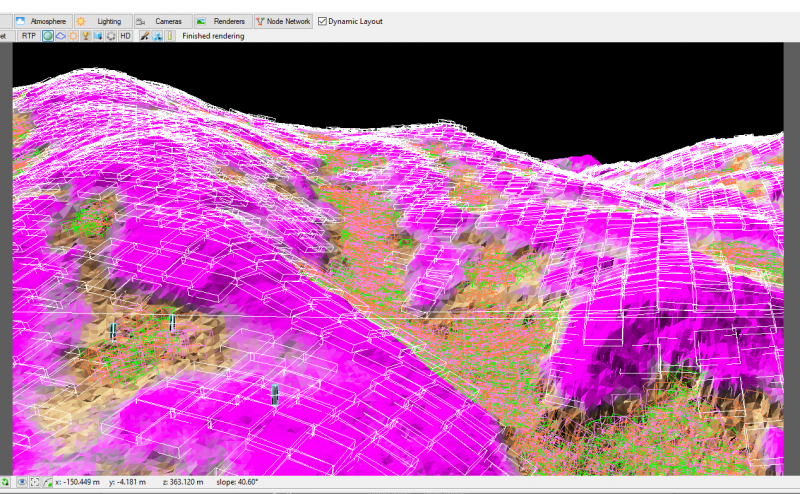Image resolution: width=800 pixels, height=494 pixels.
Task: Switch to the Cameras layout
Action: point(163,21)
